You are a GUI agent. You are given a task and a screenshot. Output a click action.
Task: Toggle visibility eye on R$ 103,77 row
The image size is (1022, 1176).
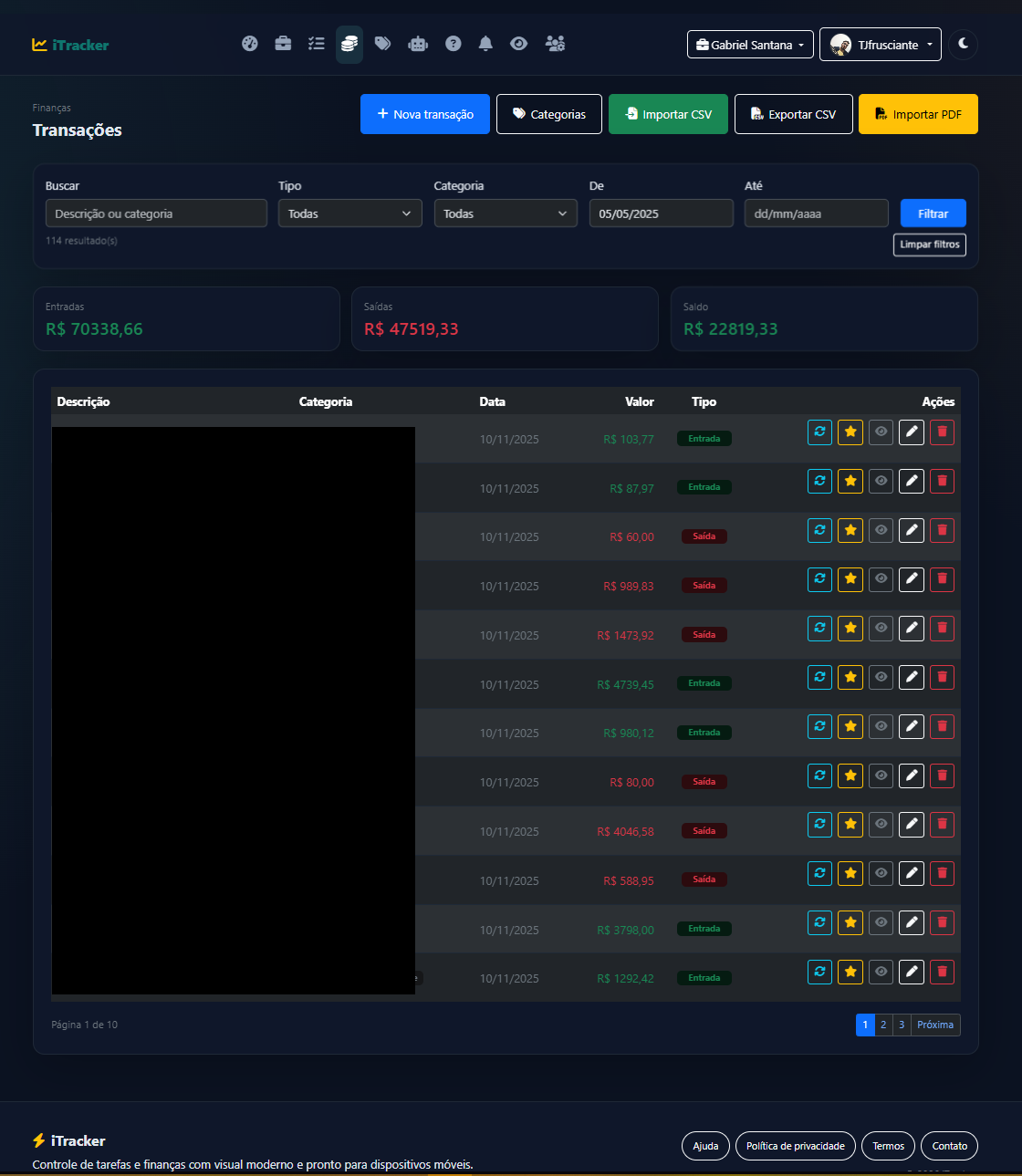point(881,432)
